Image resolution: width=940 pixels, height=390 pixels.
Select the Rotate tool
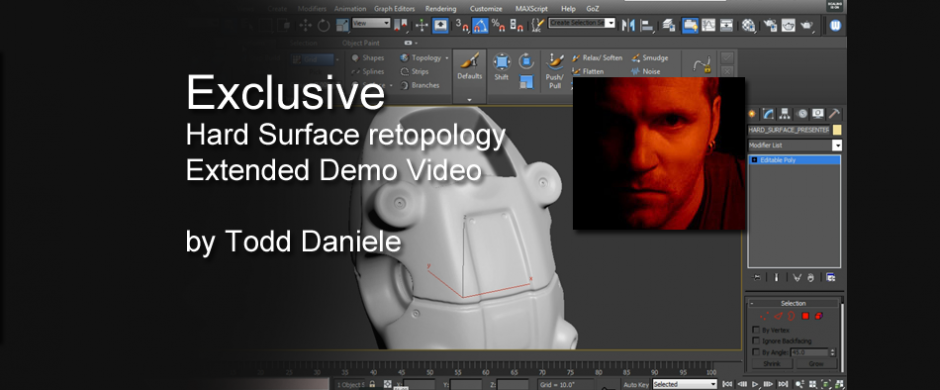pos(324,25)
